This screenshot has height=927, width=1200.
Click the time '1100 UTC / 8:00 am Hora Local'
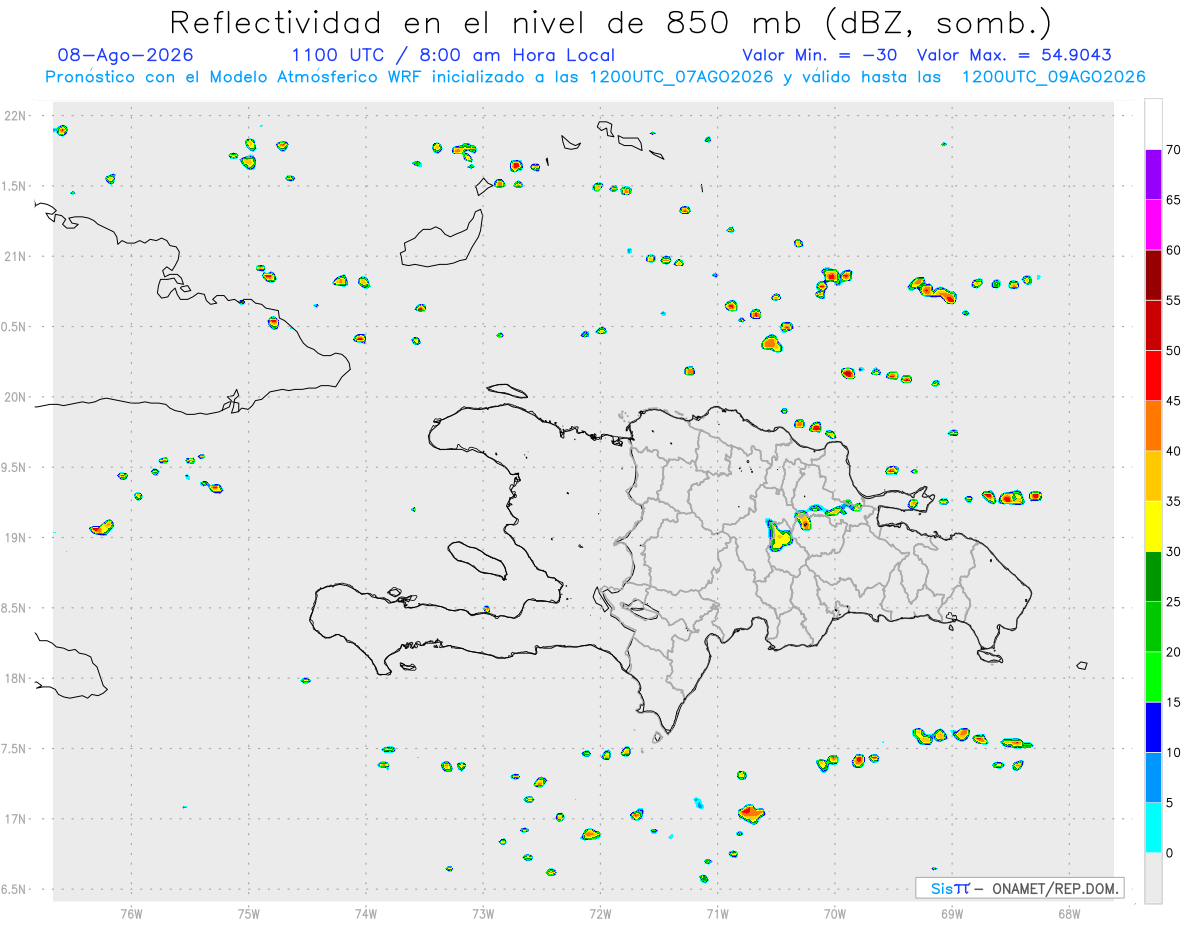(453, 55)
